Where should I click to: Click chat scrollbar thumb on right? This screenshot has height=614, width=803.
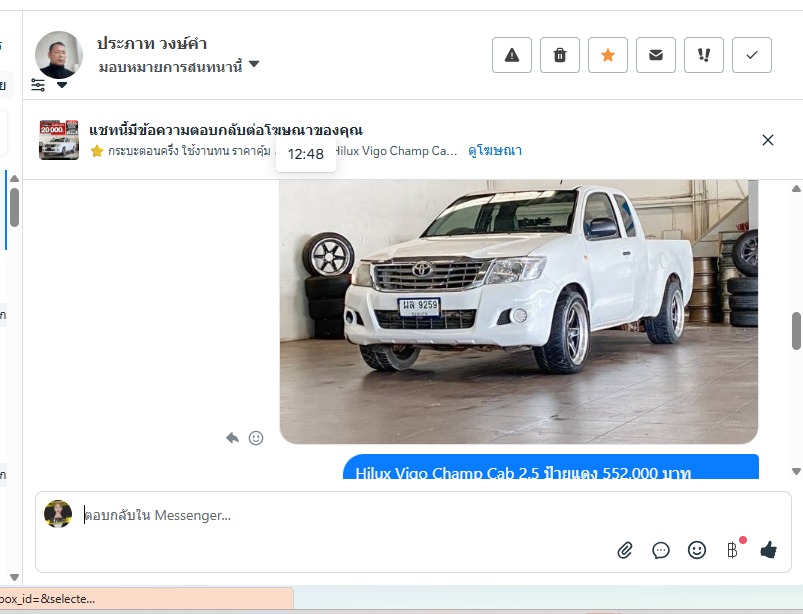(x=796, y=331)
